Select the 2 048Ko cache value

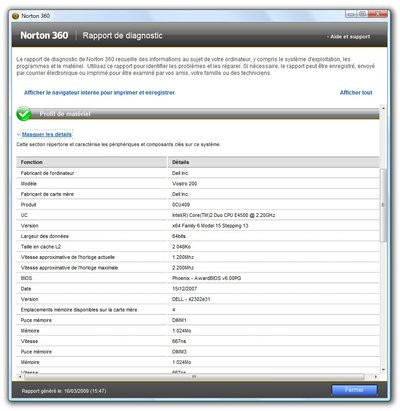pyautogui.click(x=181, y=247)
